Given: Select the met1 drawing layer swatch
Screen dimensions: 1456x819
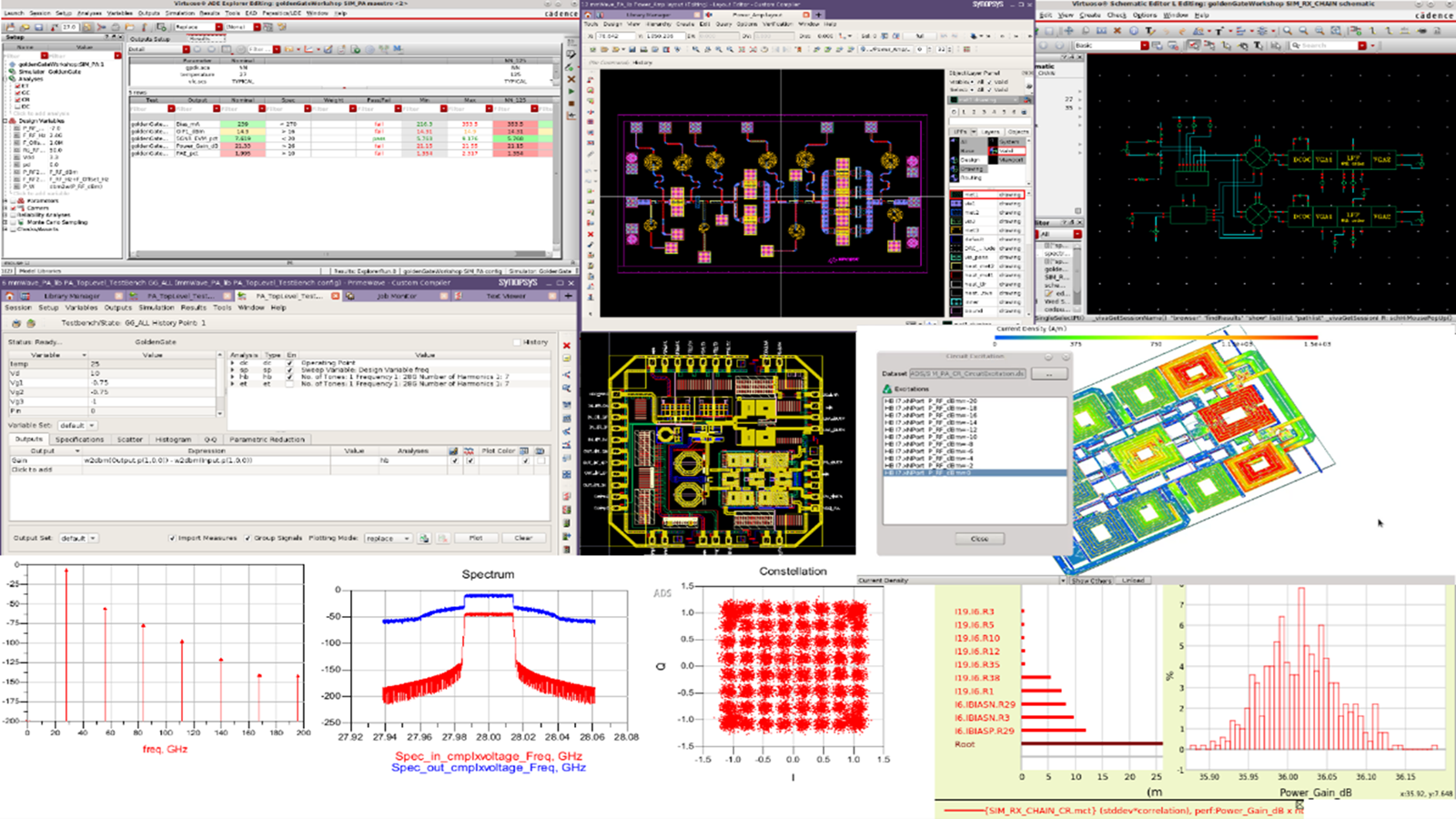Looking at the screenshot, I should [x=956, y=195].
